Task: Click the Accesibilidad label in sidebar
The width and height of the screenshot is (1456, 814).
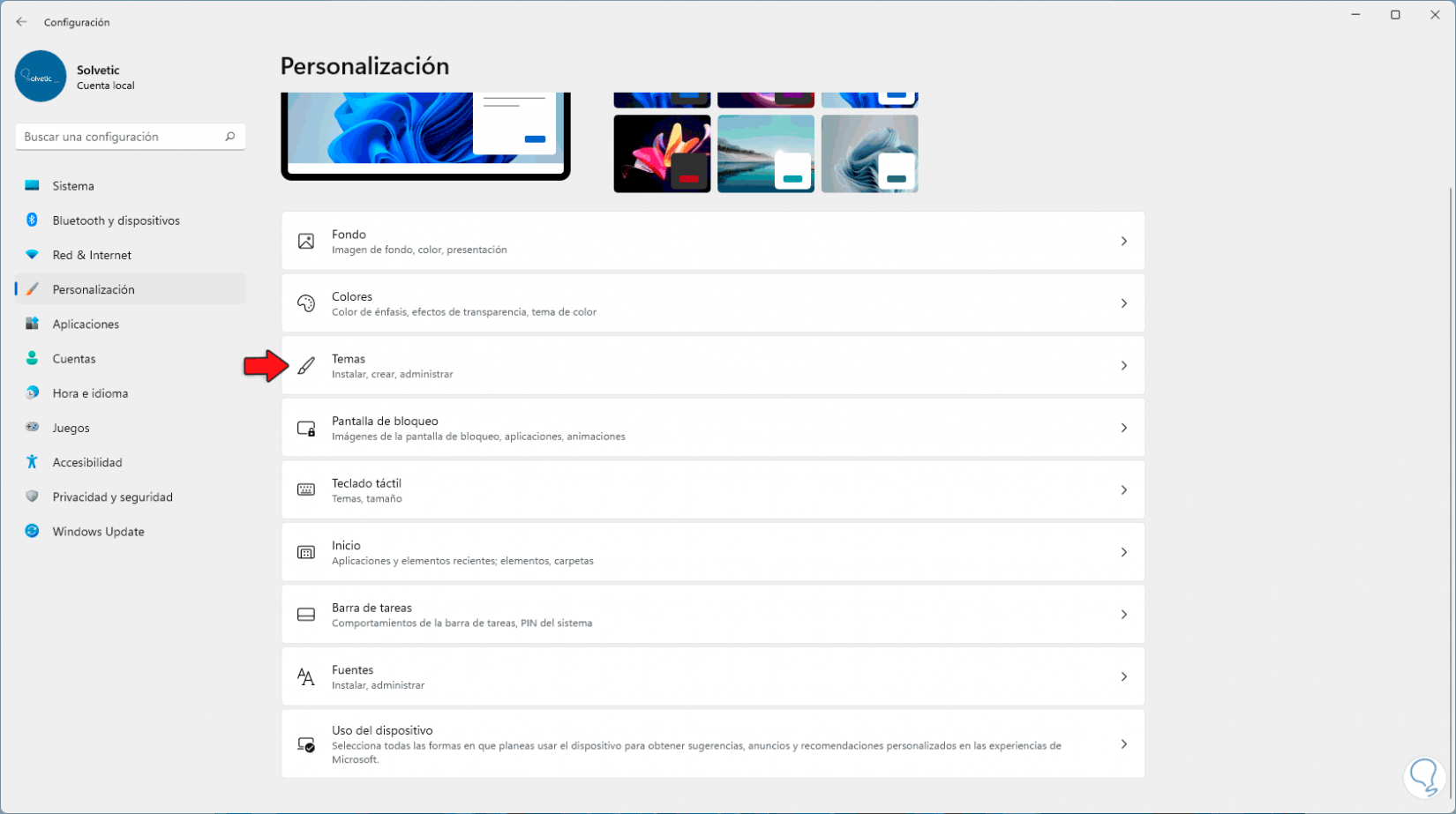Action: pyautogui.click(x=87, y=462)
